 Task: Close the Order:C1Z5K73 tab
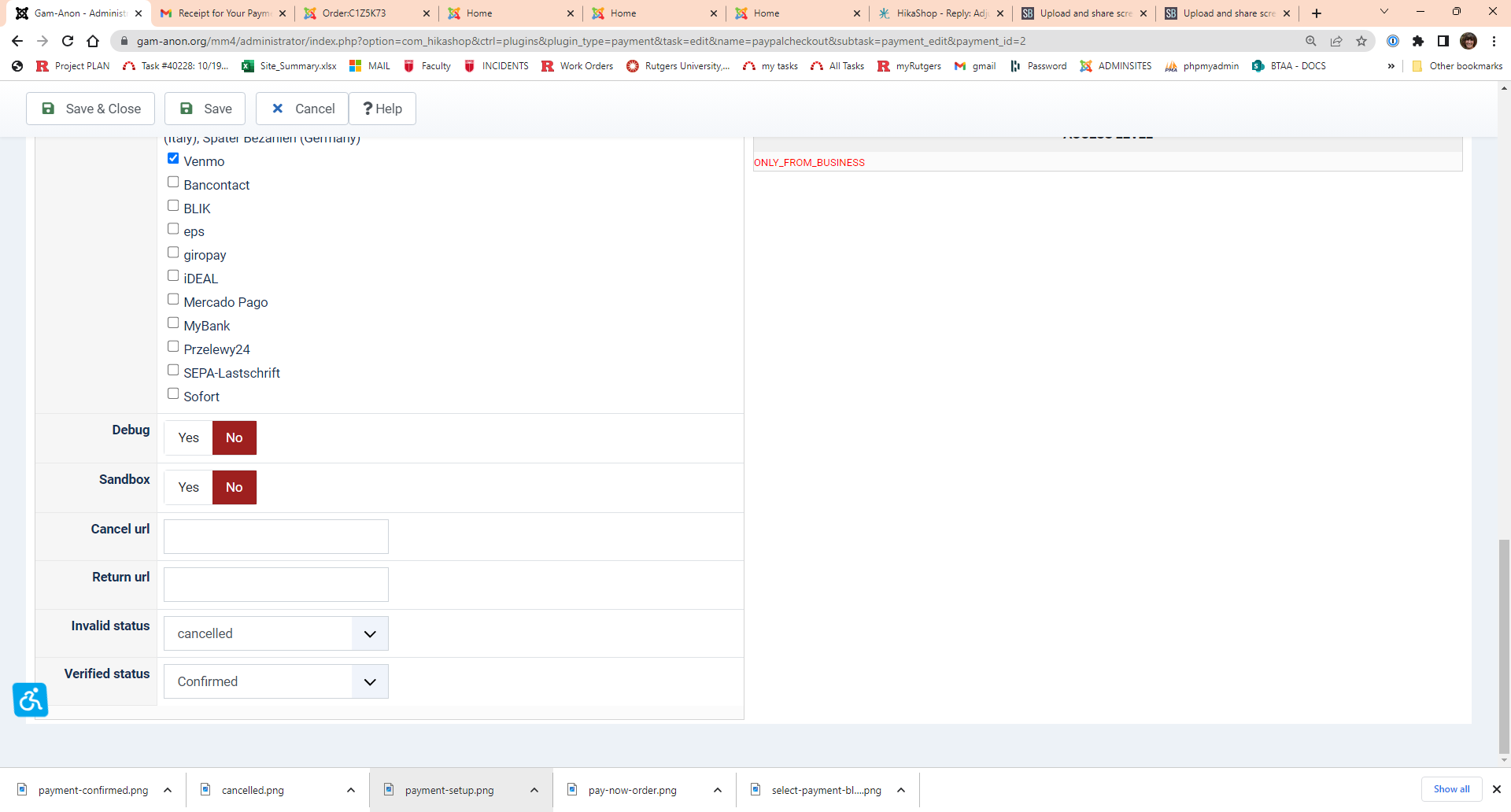coord(427,13)
